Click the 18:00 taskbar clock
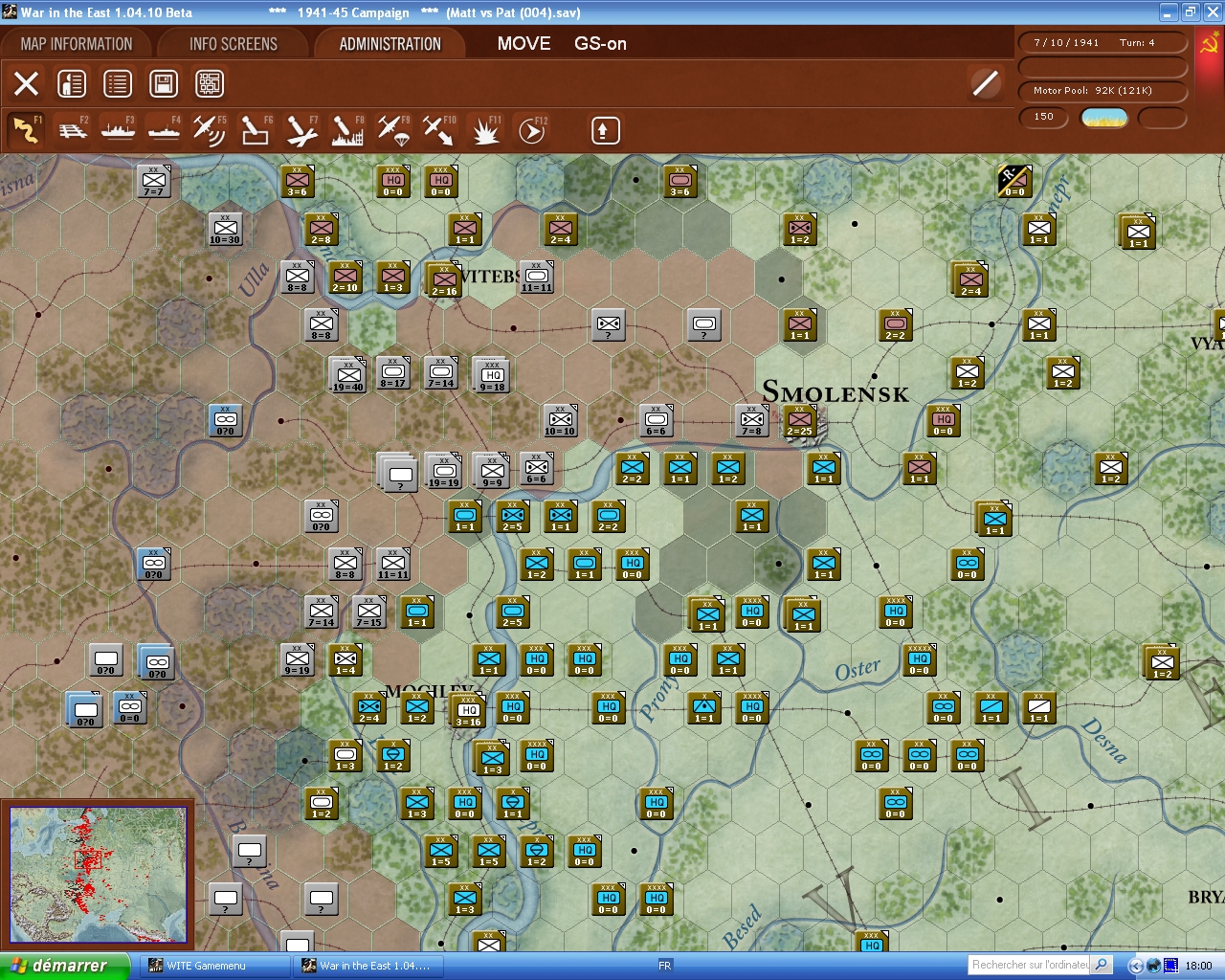 tap(1198, 966)
